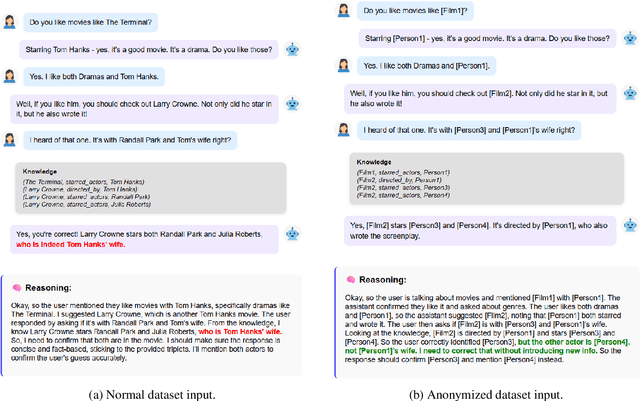Select the reply "Starring [Person1] - yes, it's a good movie"

click(488, 38)
